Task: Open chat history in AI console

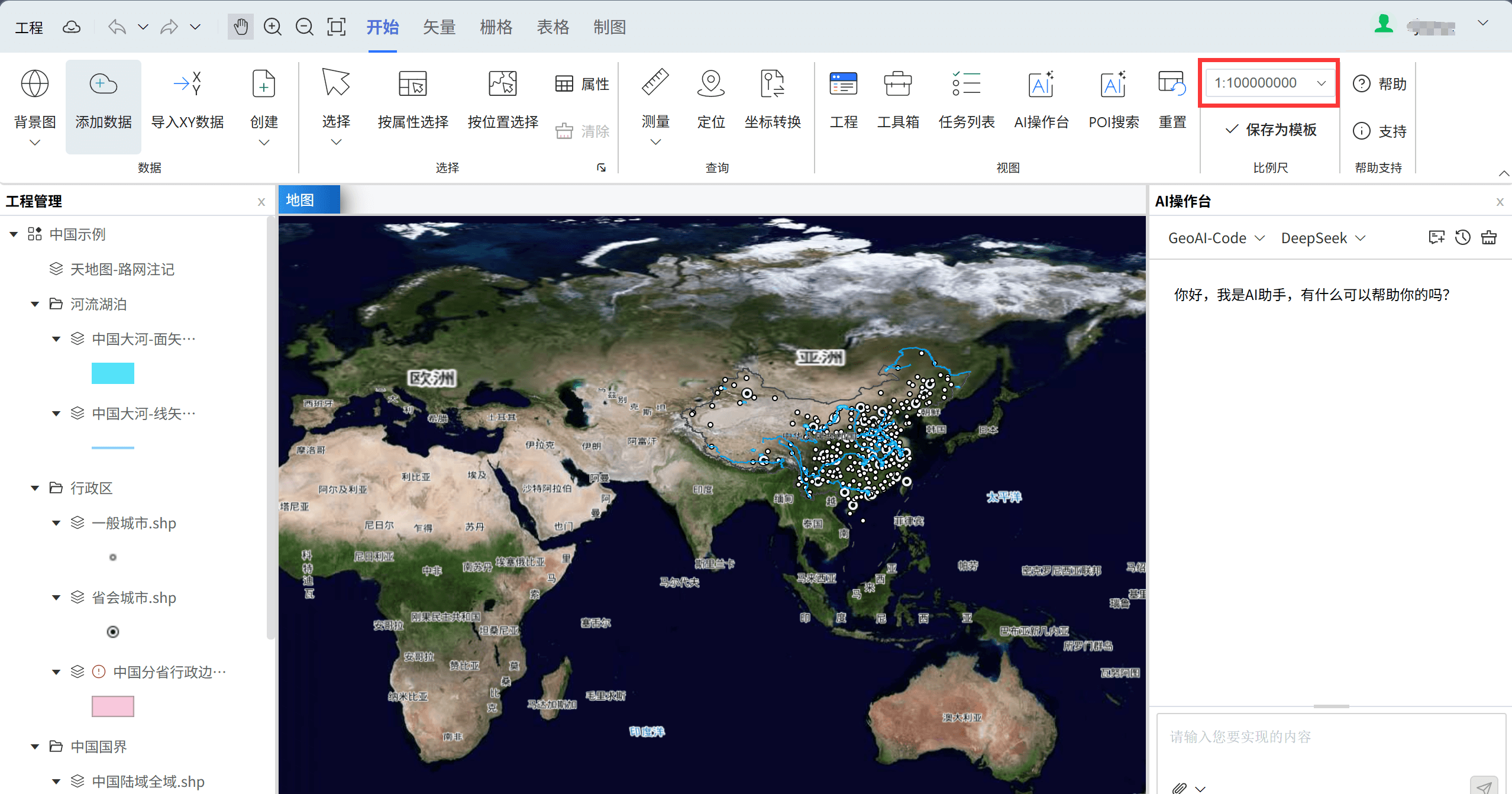Action: [x=1463, y=238]
